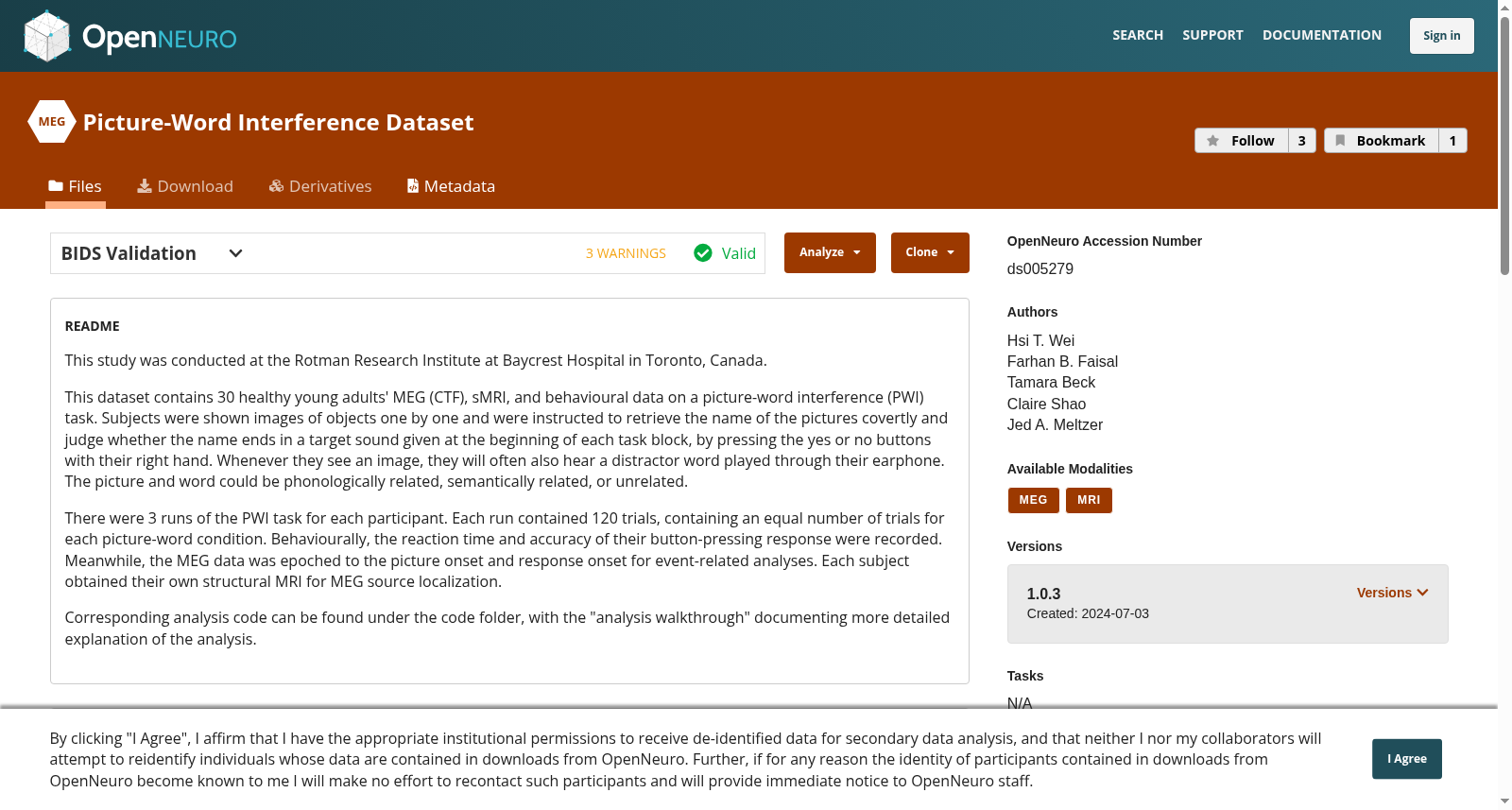1512x810 pixels.
Task: Click author Farhan B. Faisal
Action: pyautogui.click(x=1062, y=361)
